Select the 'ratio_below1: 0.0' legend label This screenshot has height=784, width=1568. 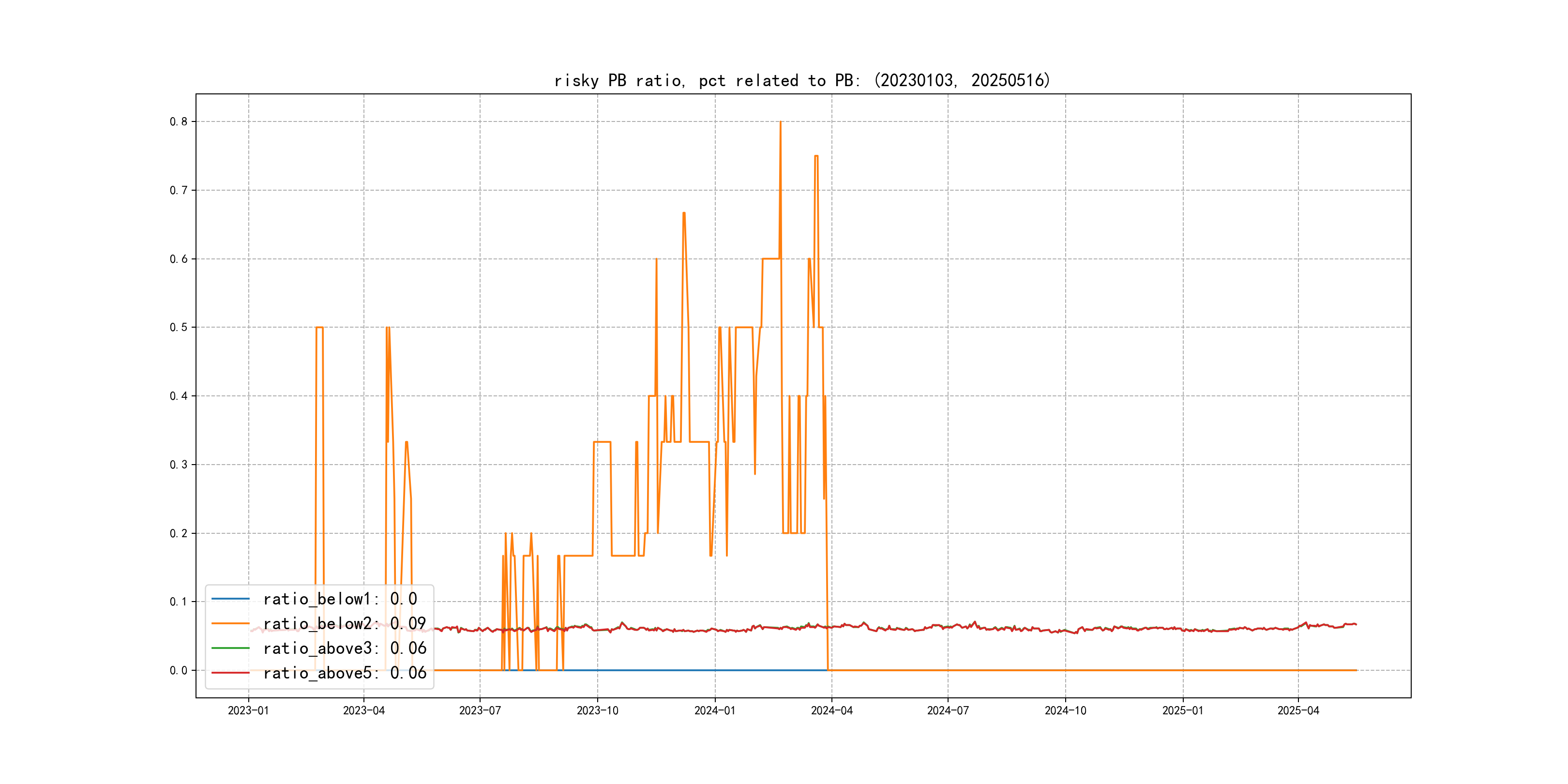click(340, 599)
